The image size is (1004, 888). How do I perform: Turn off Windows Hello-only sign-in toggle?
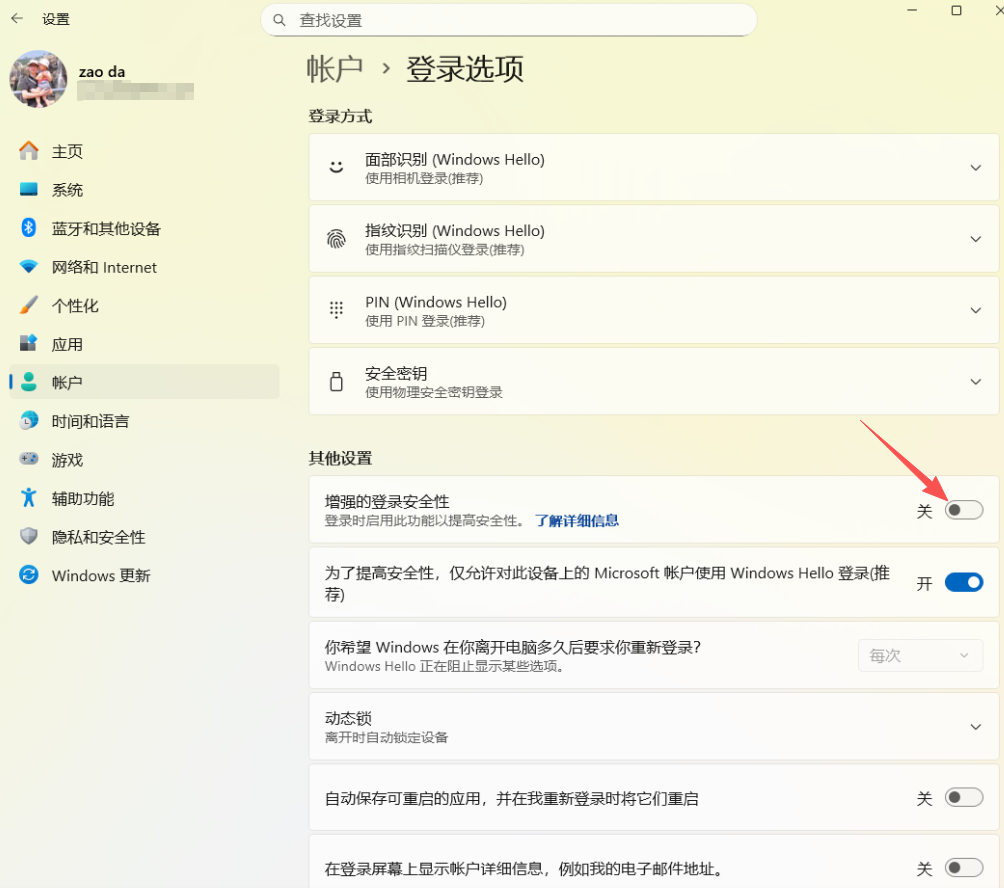pos(964,583)
